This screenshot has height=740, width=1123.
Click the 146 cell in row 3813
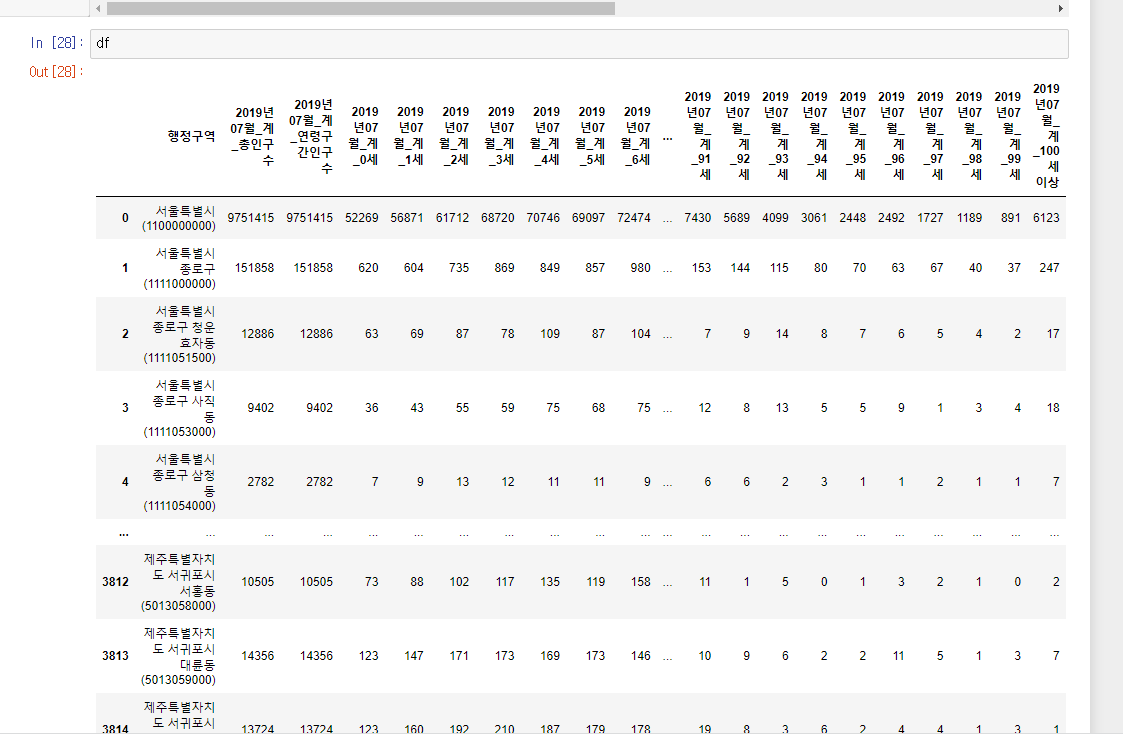(x=640, y=655)
